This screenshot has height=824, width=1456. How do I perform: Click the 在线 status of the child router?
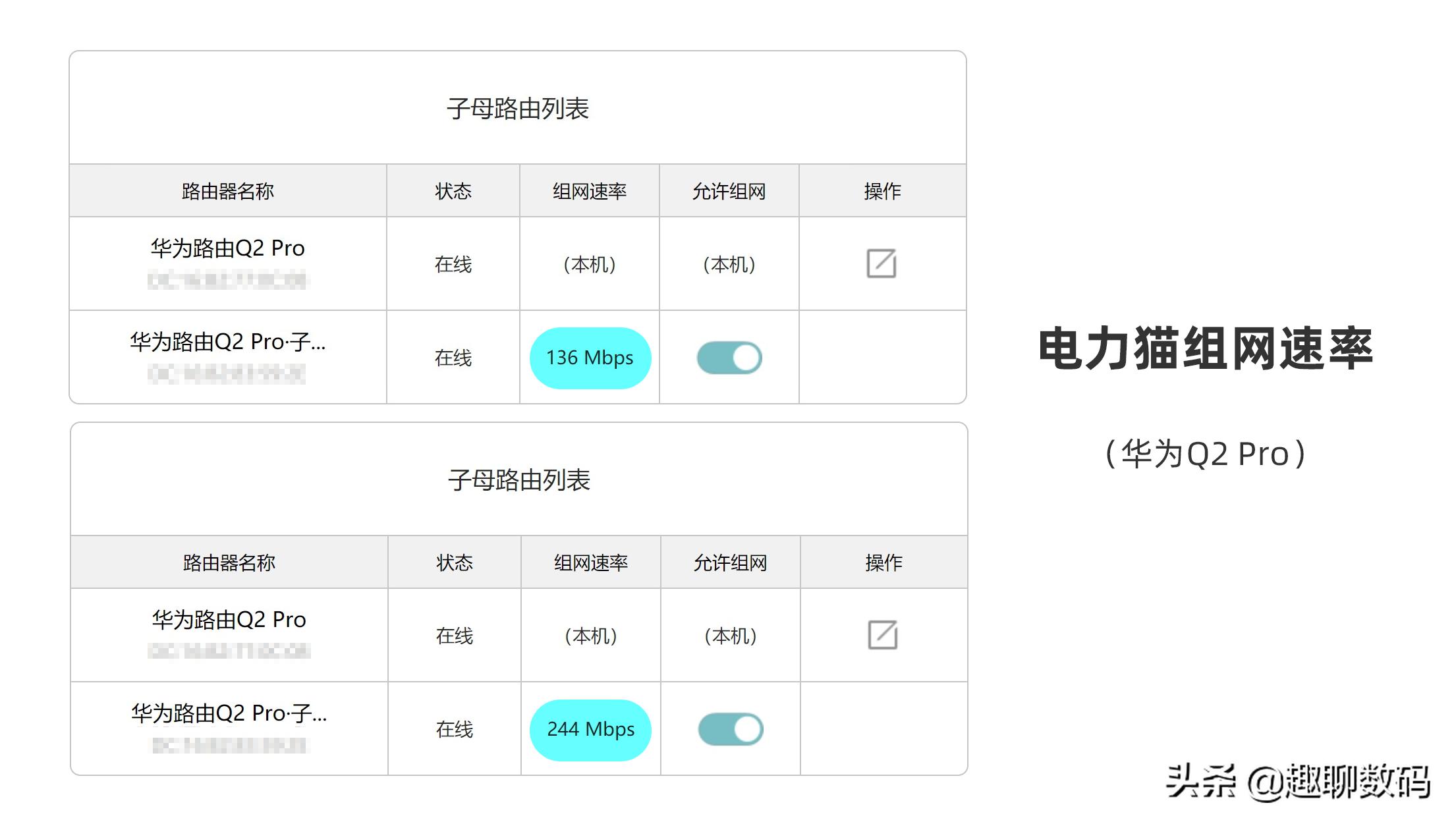tap(453, 358)
